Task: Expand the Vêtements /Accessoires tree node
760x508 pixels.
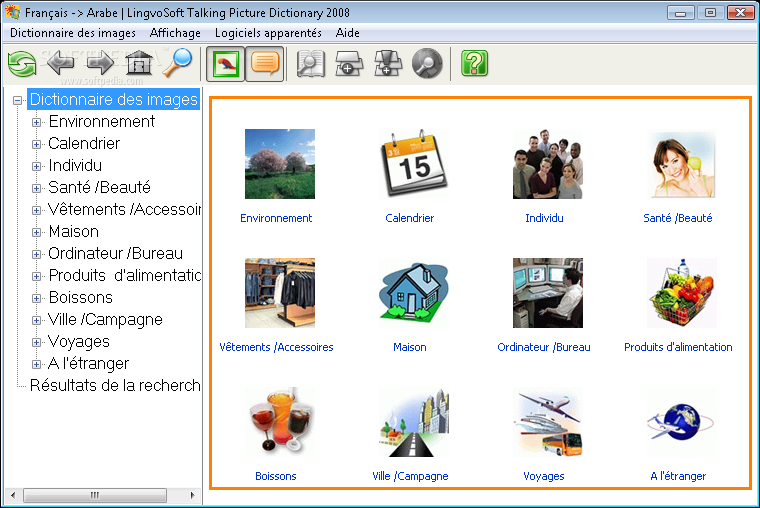Action: pyautogui.click(x=36, y=210)
